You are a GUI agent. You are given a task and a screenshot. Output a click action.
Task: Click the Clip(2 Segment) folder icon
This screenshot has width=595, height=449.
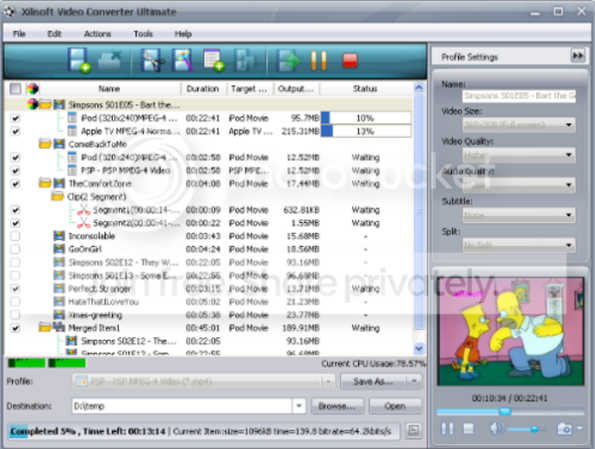pyautogui.click(x=58, y=197)
